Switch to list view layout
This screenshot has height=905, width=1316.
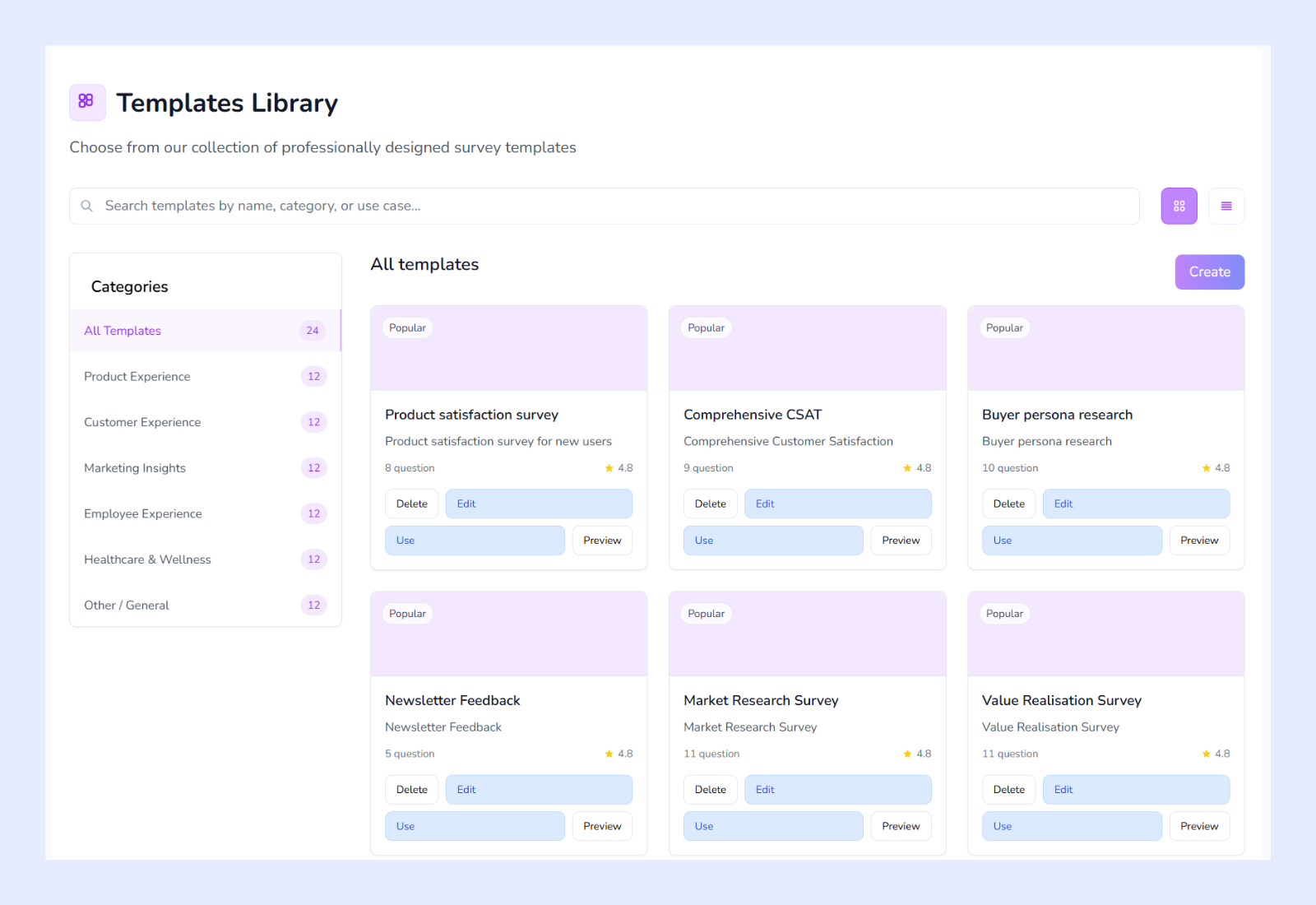point(1226,206)
